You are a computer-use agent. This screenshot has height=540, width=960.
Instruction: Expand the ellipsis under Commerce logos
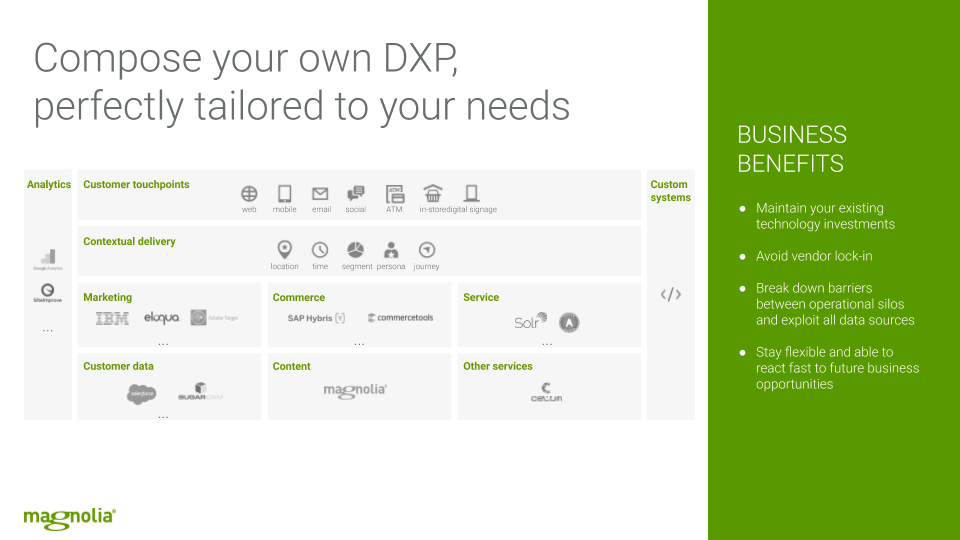[x=359, y=343]
